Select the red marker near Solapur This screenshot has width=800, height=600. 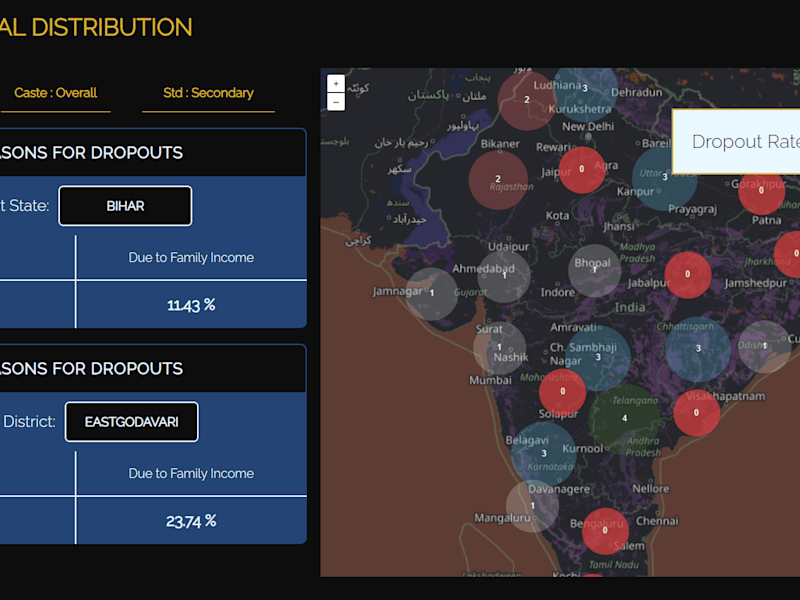pyautogui.click(x=562, y=391)
